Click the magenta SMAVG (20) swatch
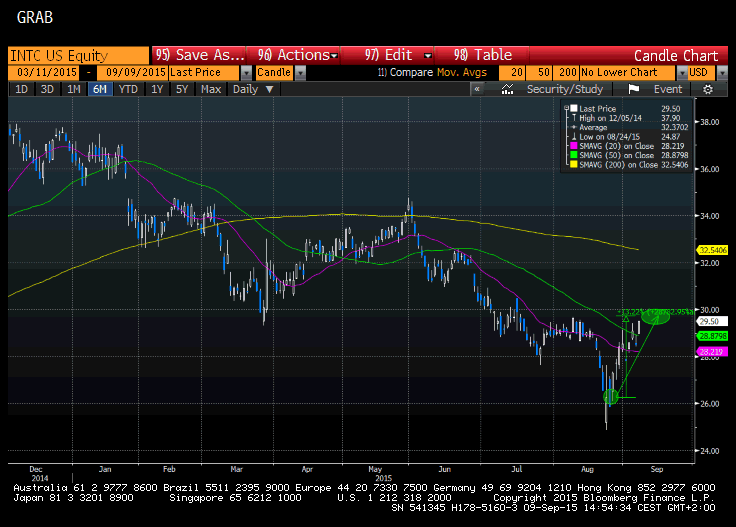This screenshot has width=736, height=527. pyautogui.click(x=574, y=146)
